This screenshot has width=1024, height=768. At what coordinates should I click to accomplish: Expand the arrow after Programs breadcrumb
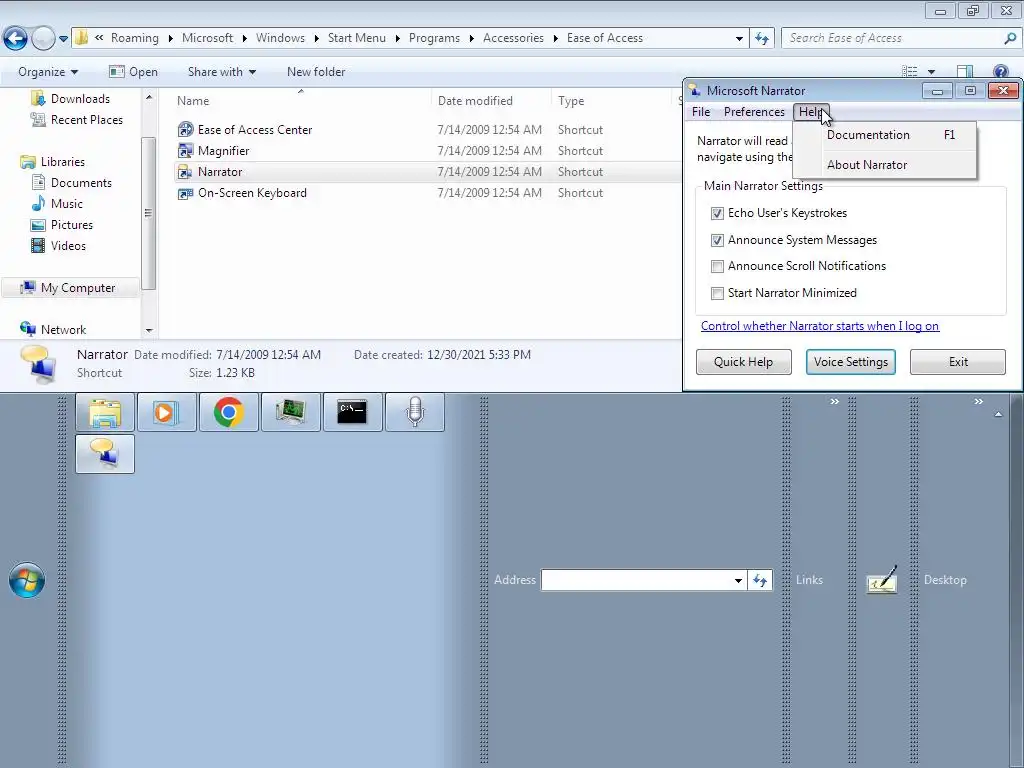pyautogui.click(x=472, y=39)
